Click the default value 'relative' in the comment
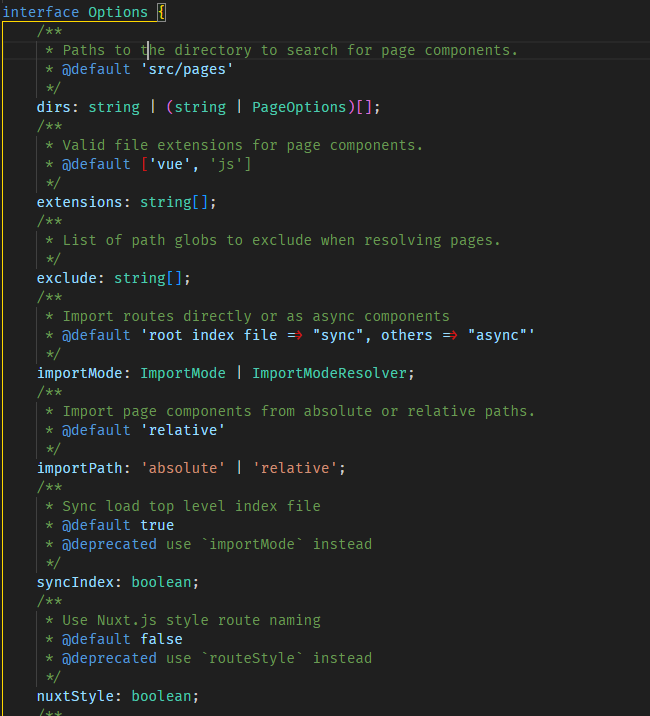 click(183, 430)
